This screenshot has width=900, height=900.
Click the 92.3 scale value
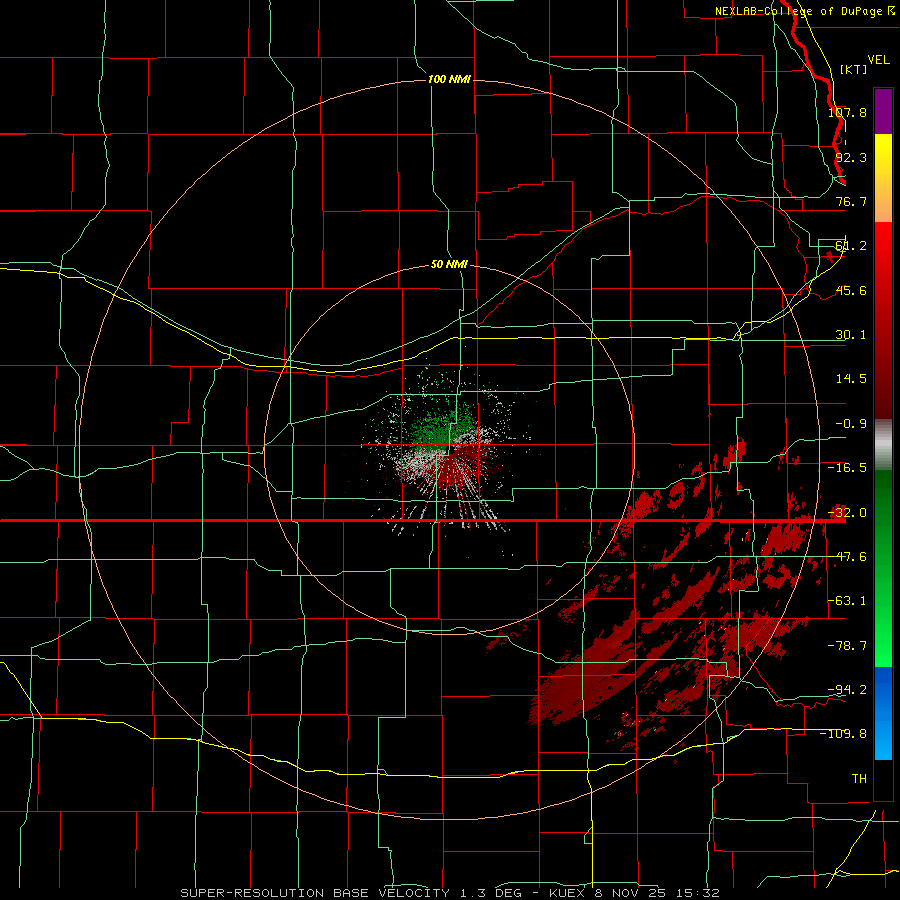pyautogui.click(x=851, y=157)
